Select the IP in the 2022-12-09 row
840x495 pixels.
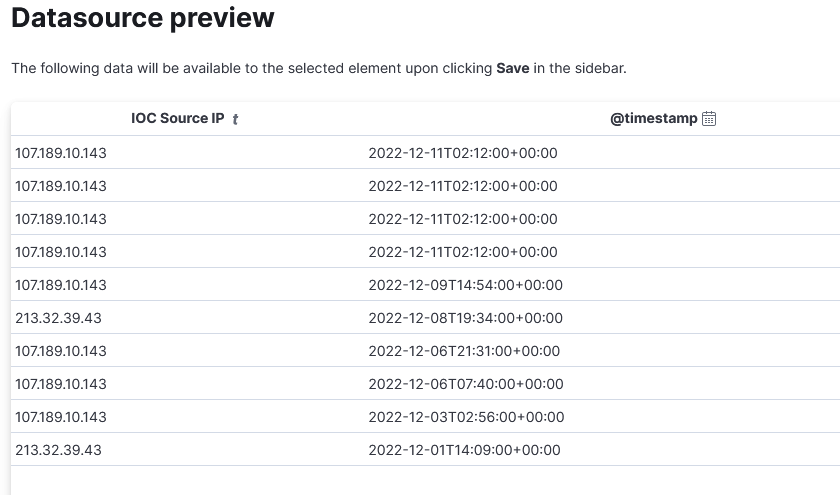coord(61,284)
